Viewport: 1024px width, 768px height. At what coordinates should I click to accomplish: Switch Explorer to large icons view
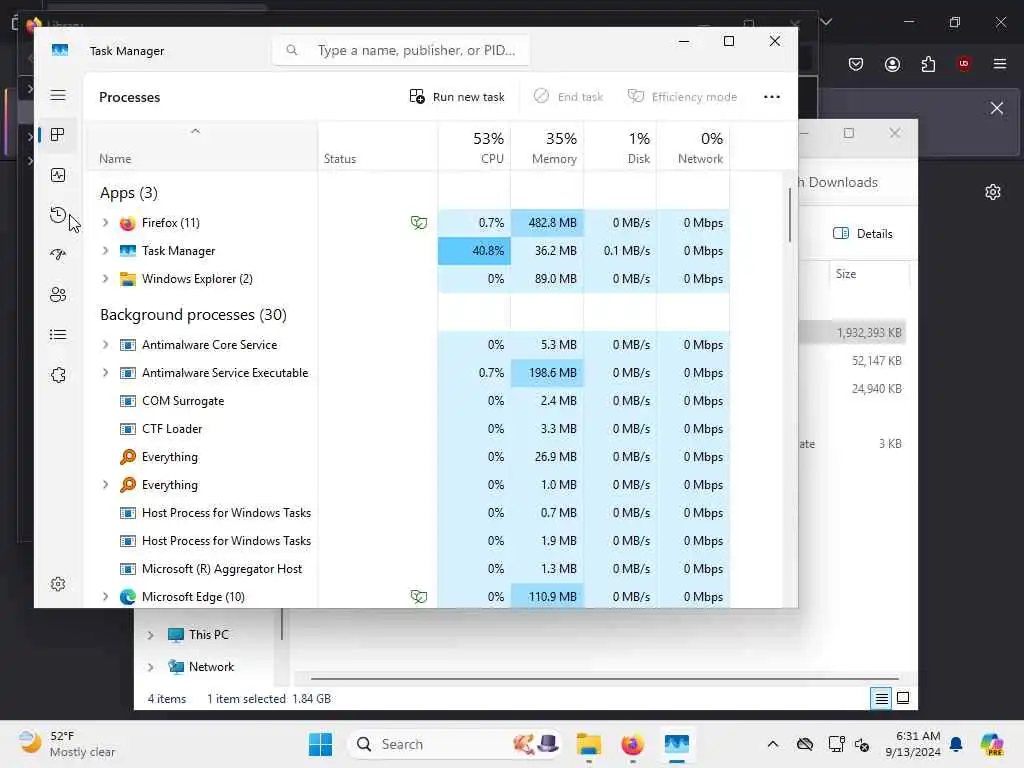click(903, 699)
